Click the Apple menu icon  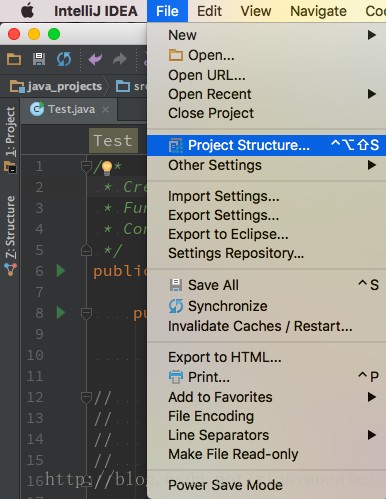(27, 11)
